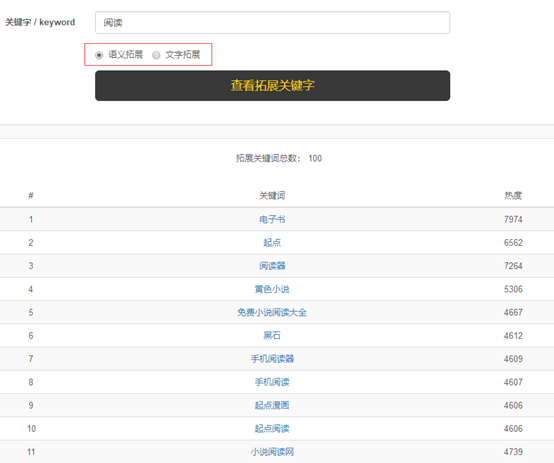Click the 热度 column header
This screenshot has width=554, height=463.
(x=513, y=195)
